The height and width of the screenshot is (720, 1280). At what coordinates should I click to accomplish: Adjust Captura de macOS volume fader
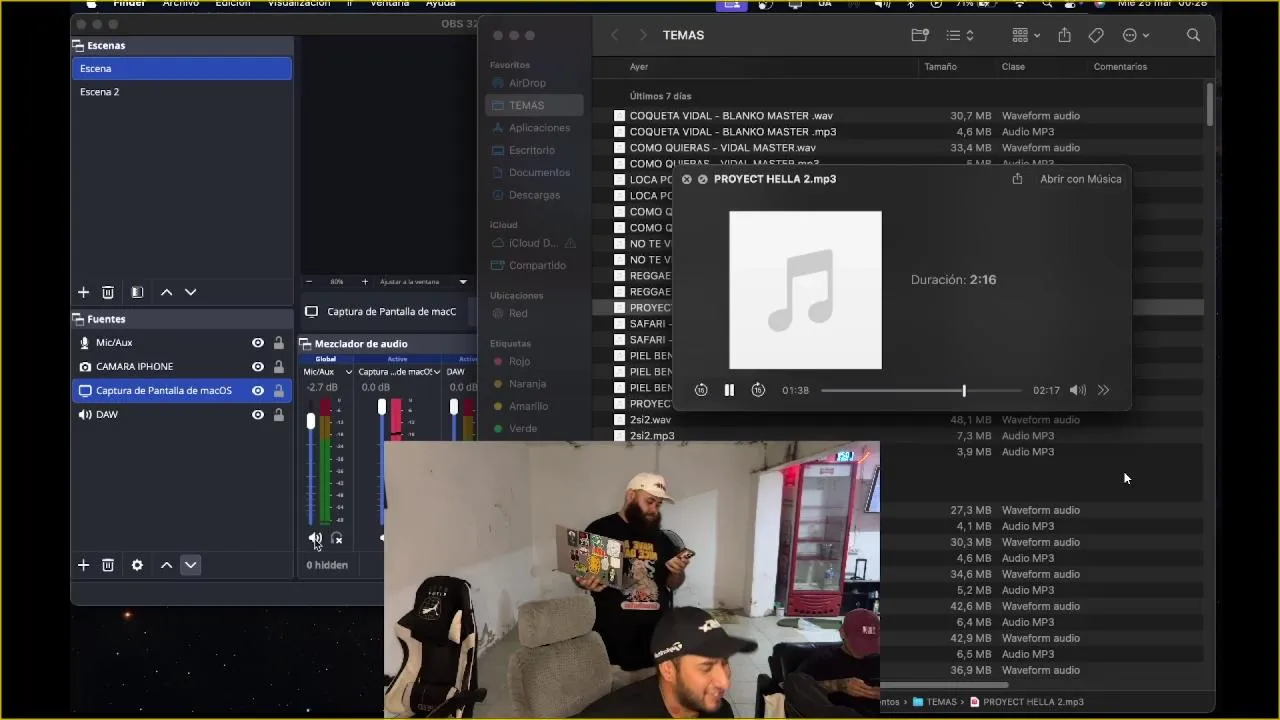click(381, 407)
